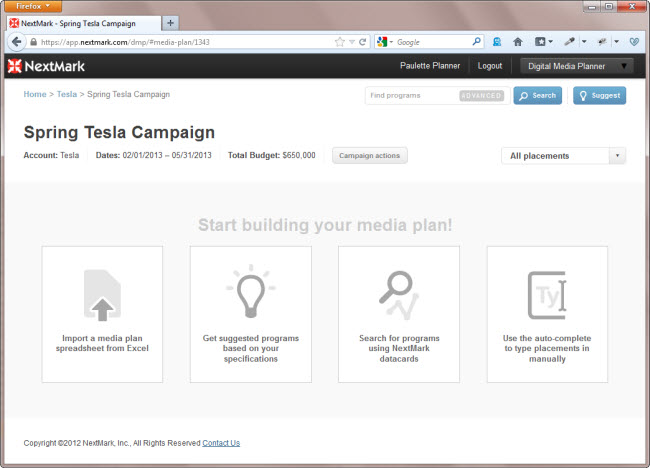Open a new browser tab
The height and width of the screenshot is (468, 650).
point(170,23)
